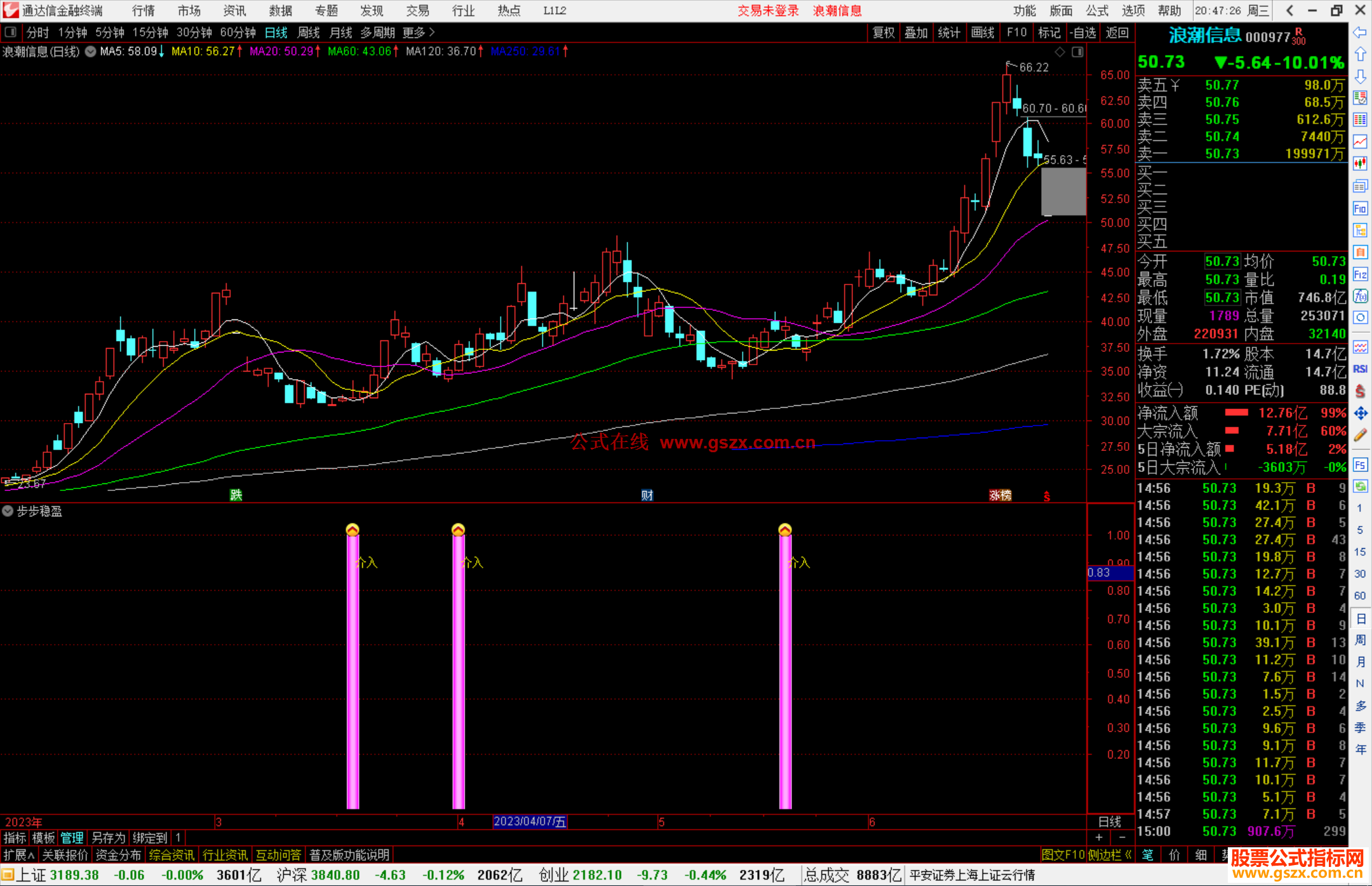Open the -自选 watchlist option
Image resolution: width=1372 pixels, height=886 pixels.
click(1083, 32)
